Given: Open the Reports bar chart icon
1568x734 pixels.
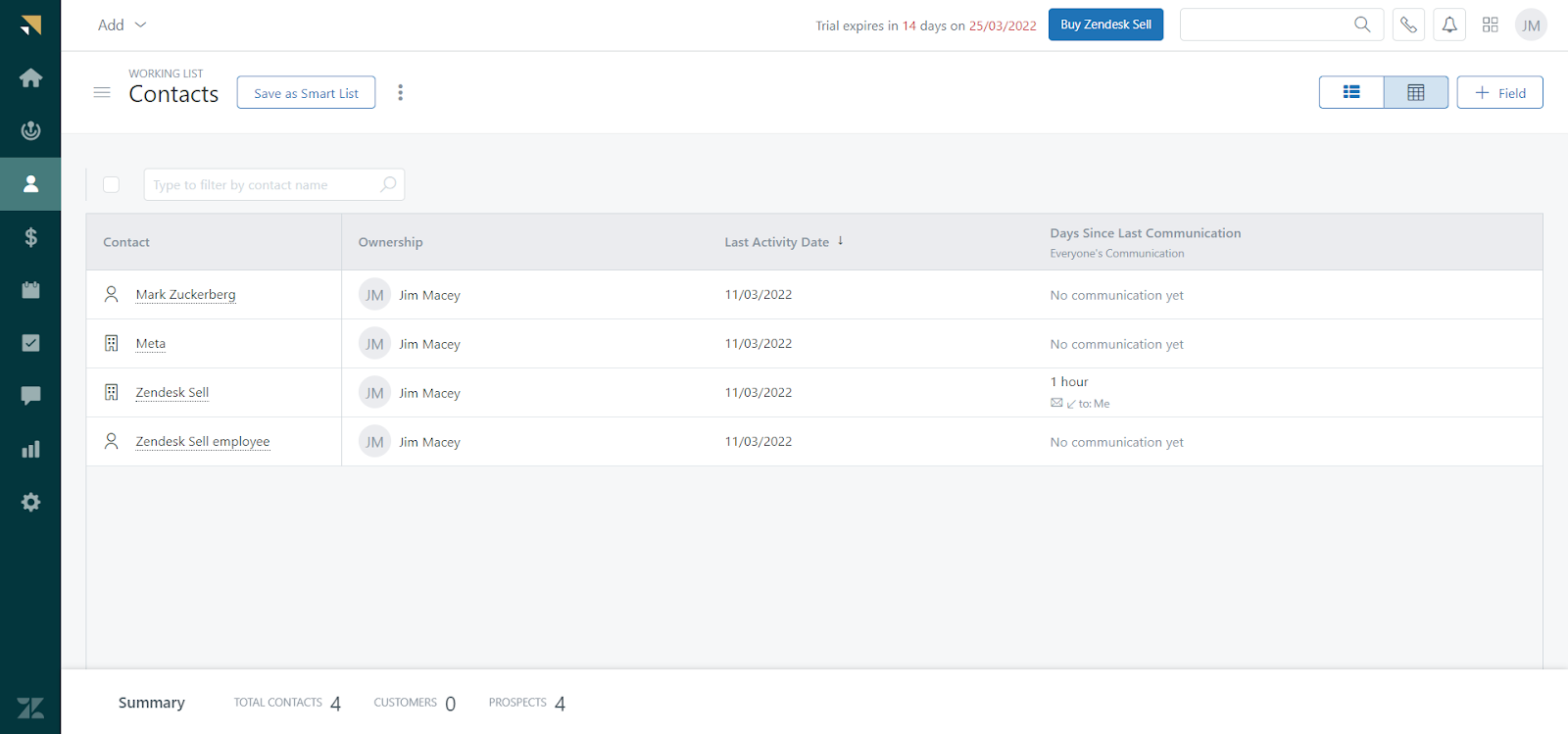Looking at the screenshot, I should pos(30,449).
